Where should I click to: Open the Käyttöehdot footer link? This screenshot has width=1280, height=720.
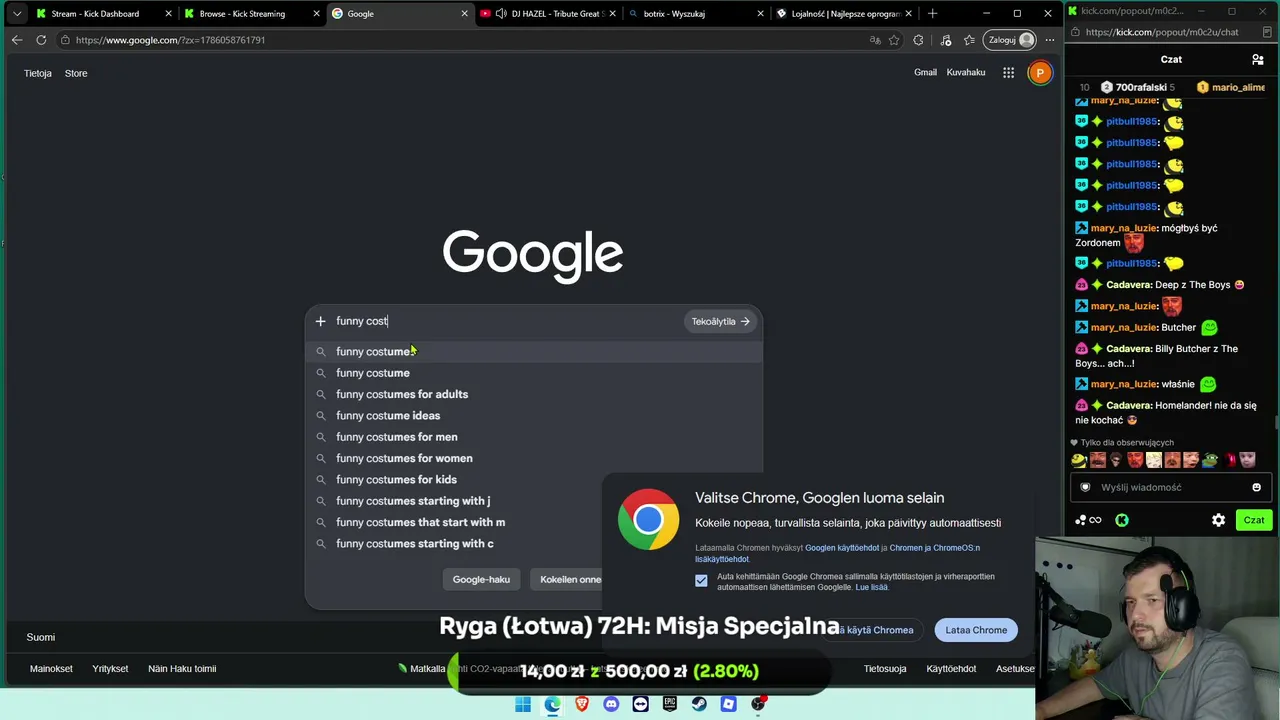951,669
